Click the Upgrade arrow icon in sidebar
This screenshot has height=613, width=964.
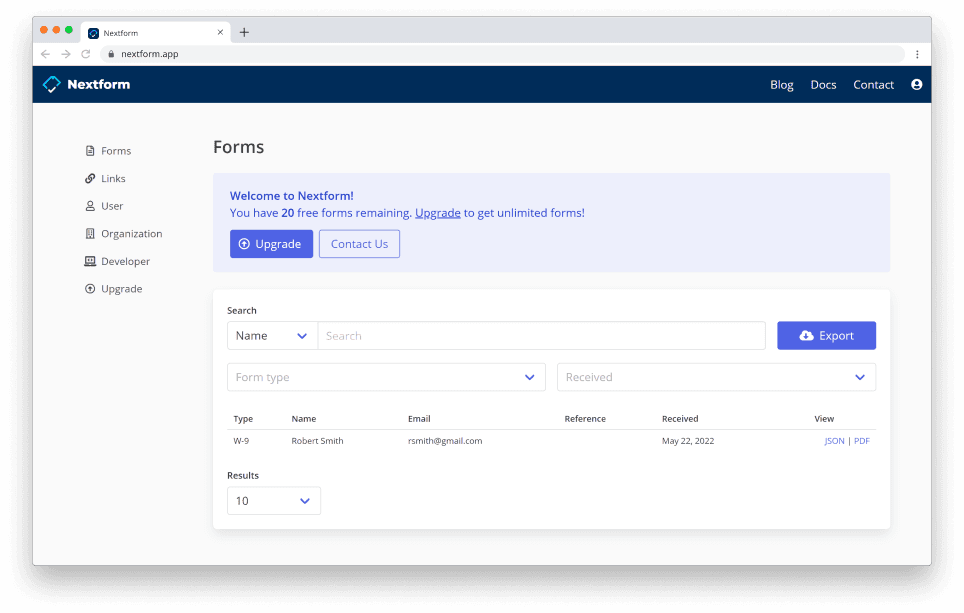(90, 289)
